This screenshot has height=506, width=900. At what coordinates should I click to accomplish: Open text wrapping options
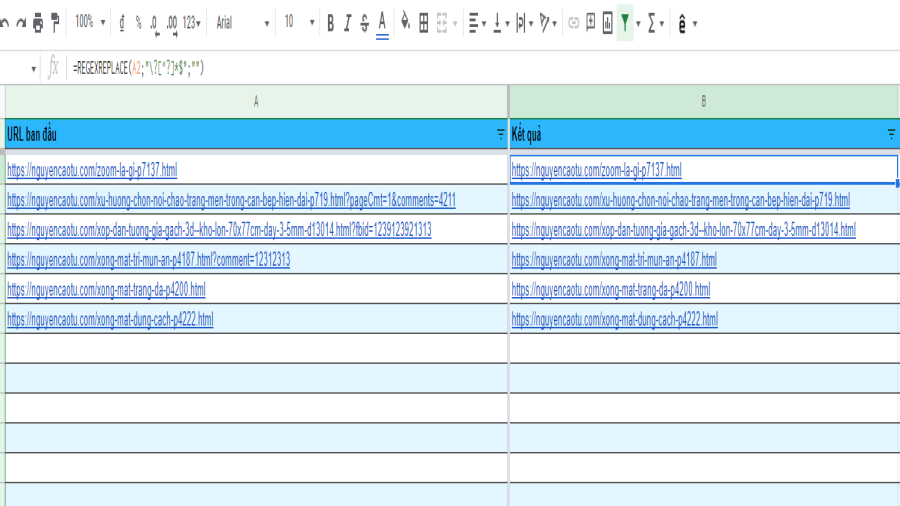click(x=524, y=23)
